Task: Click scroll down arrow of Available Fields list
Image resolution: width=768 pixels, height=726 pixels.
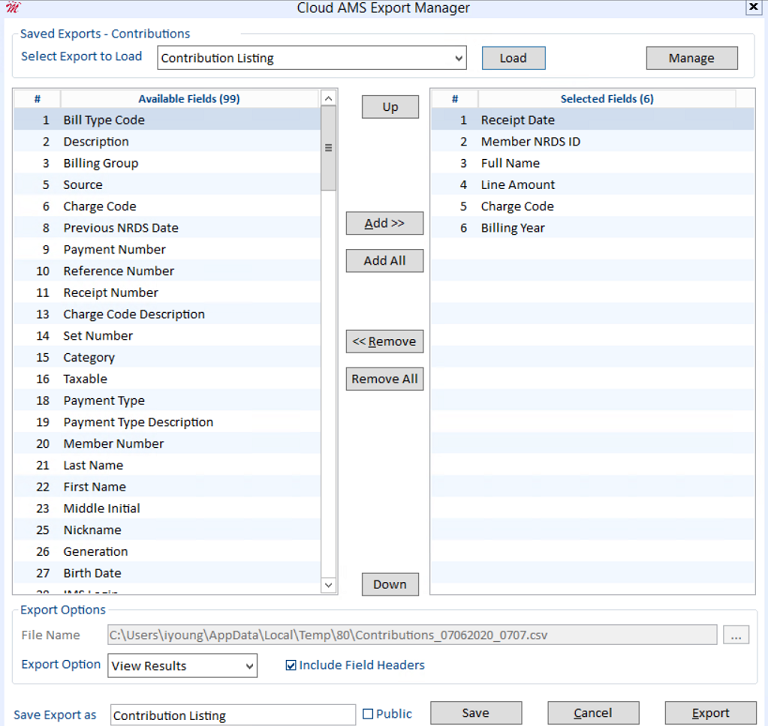Action: 329,585
